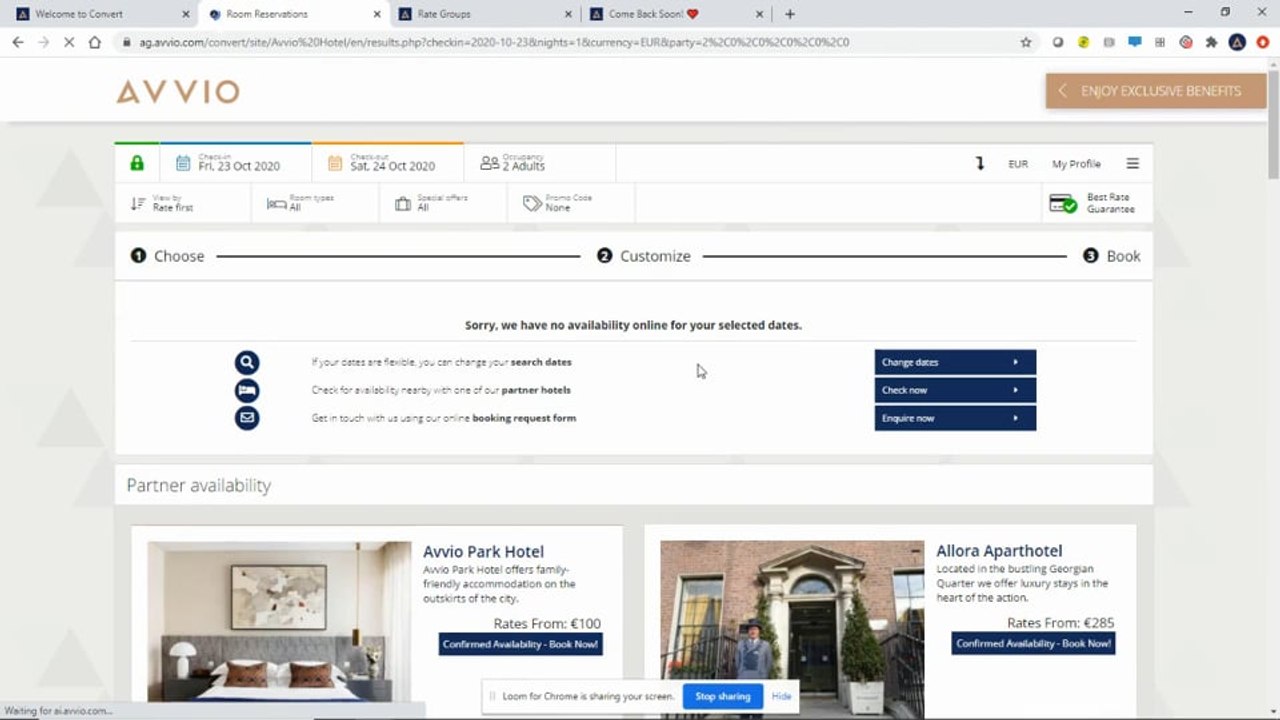Switch to Come Back Soon browser tab
Image resolution: width=1280 pixels, height=720 pixels.
(675, 14)
